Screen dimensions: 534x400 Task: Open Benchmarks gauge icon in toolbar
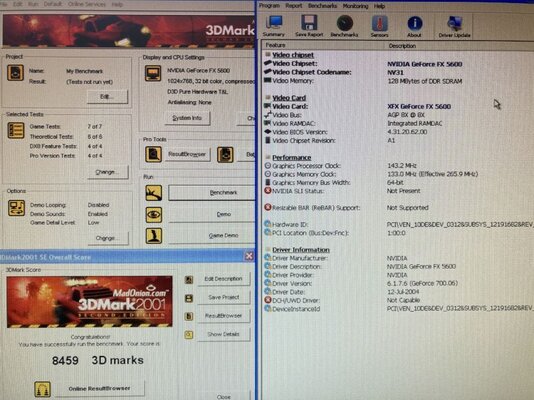coord(344,26)
